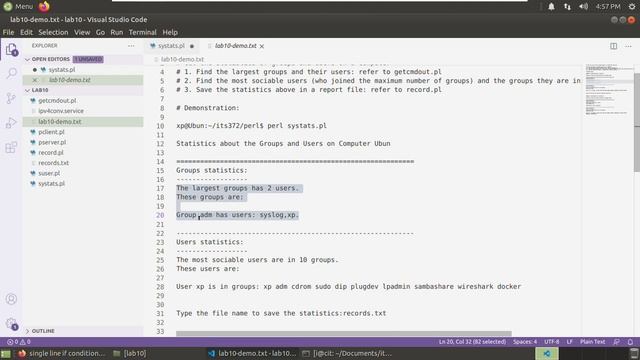This screenshot has height=360, width=640.
Task: Switch to the [lab10] file manager taskbar window
Action: pyautogui.click(x=130, y=353)
